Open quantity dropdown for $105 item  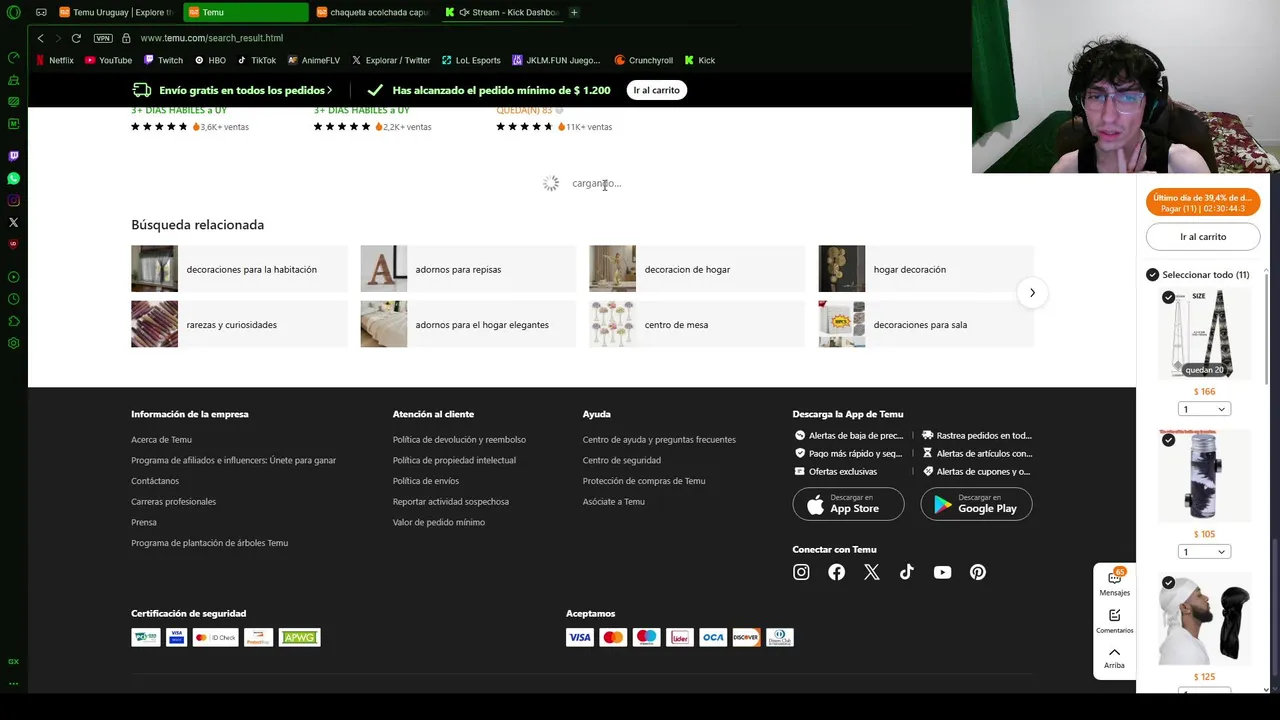(x=1204, y=552)
